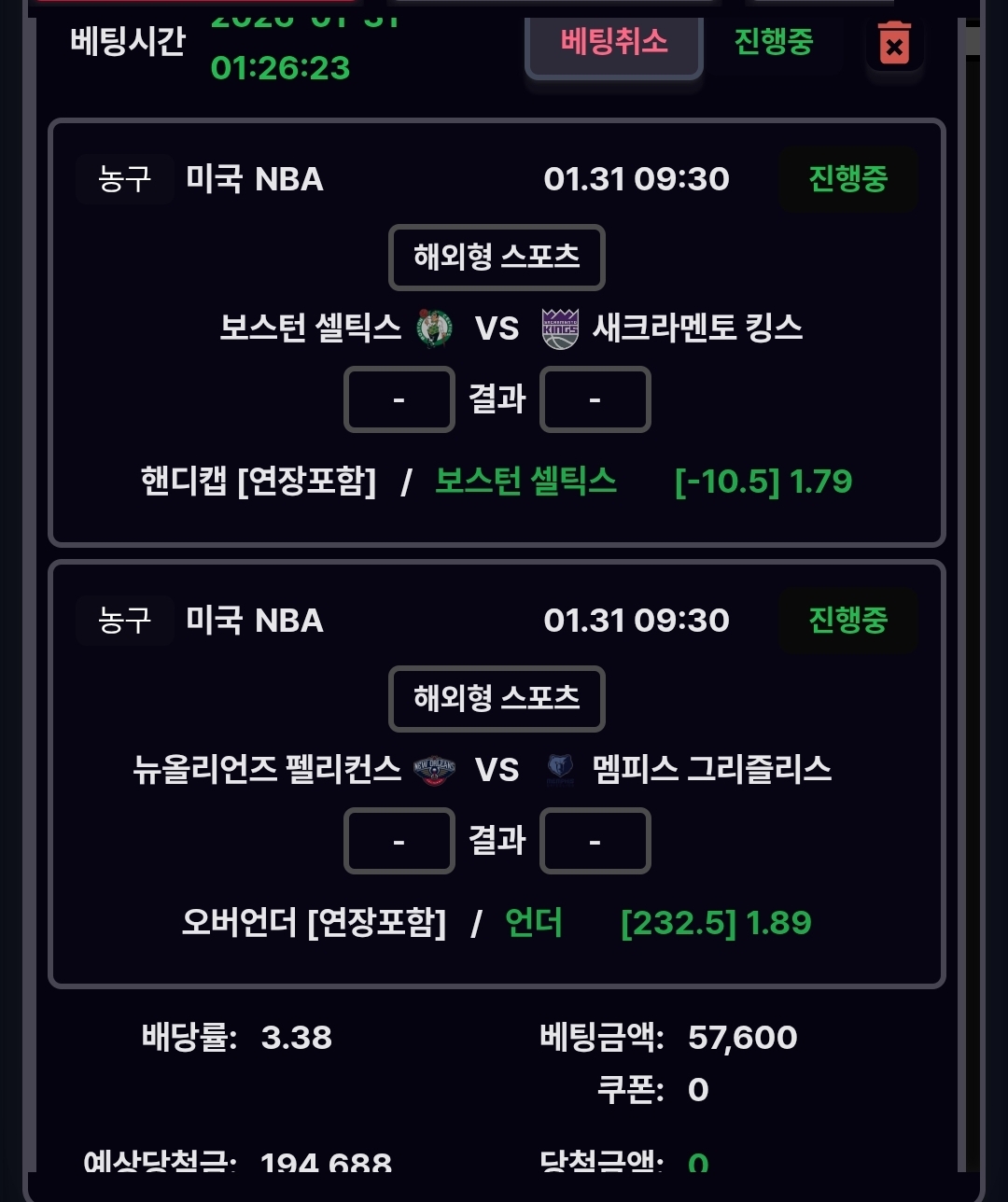This screenshot has width=1008, height=1202.
Task: Click 새크라멘토 킹스 team name
Action: (697, 328)
